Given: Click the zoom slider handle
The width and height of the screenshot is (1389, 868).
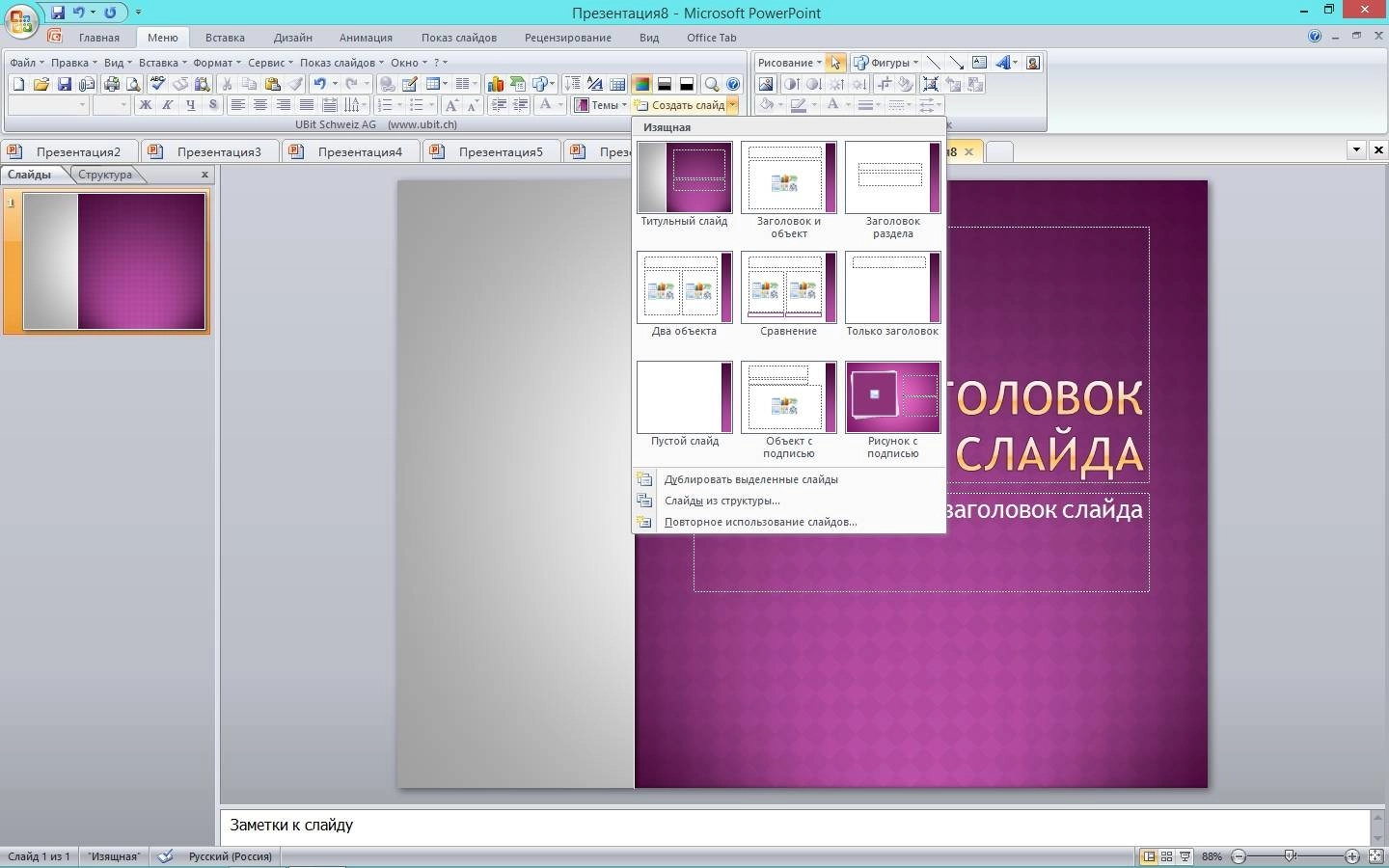Looking at the screenshot, I should click(x=1290, y=856).
